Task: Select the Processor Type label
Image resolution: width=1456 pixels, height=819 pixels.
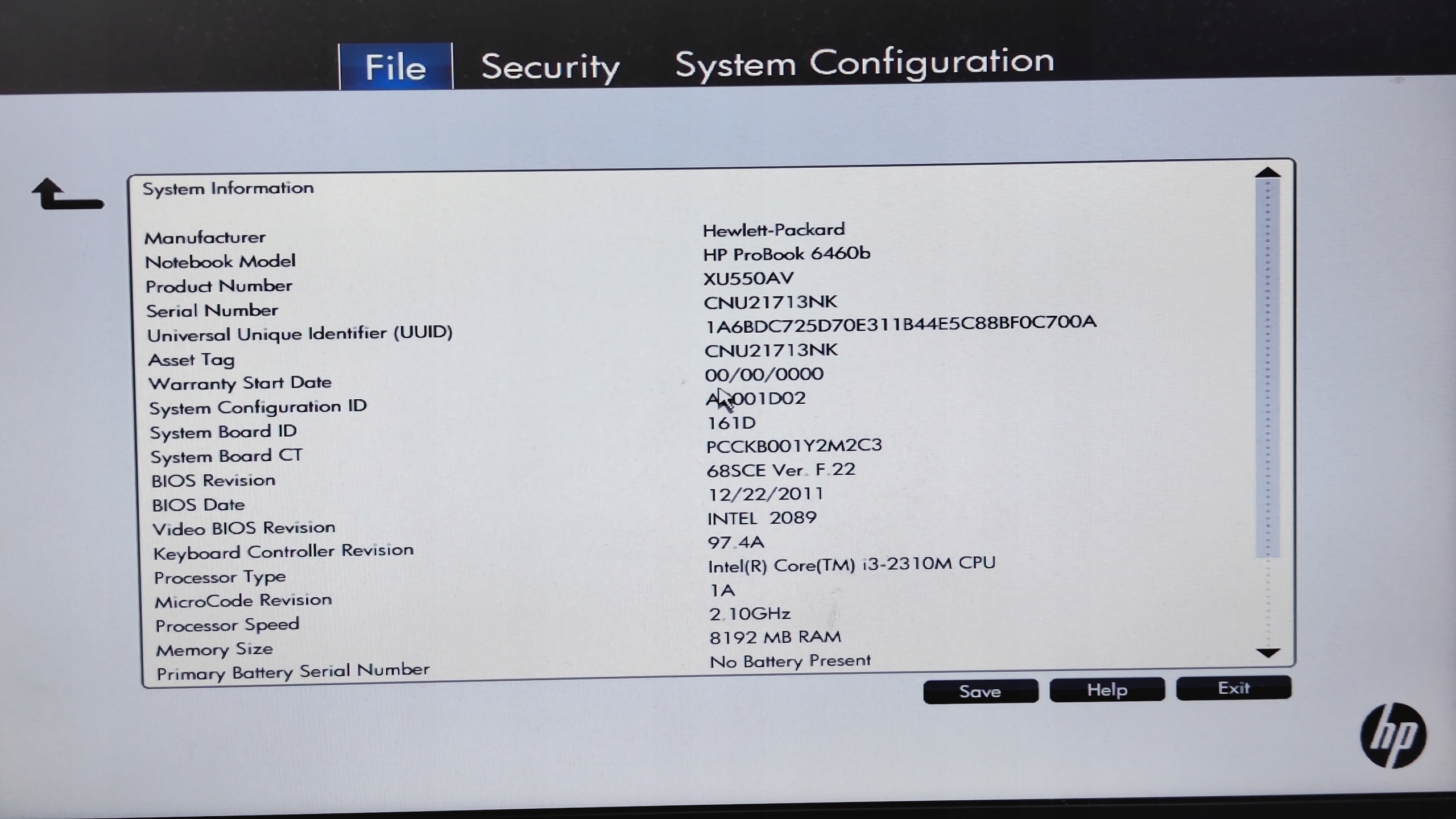Action: pos(220,577)
